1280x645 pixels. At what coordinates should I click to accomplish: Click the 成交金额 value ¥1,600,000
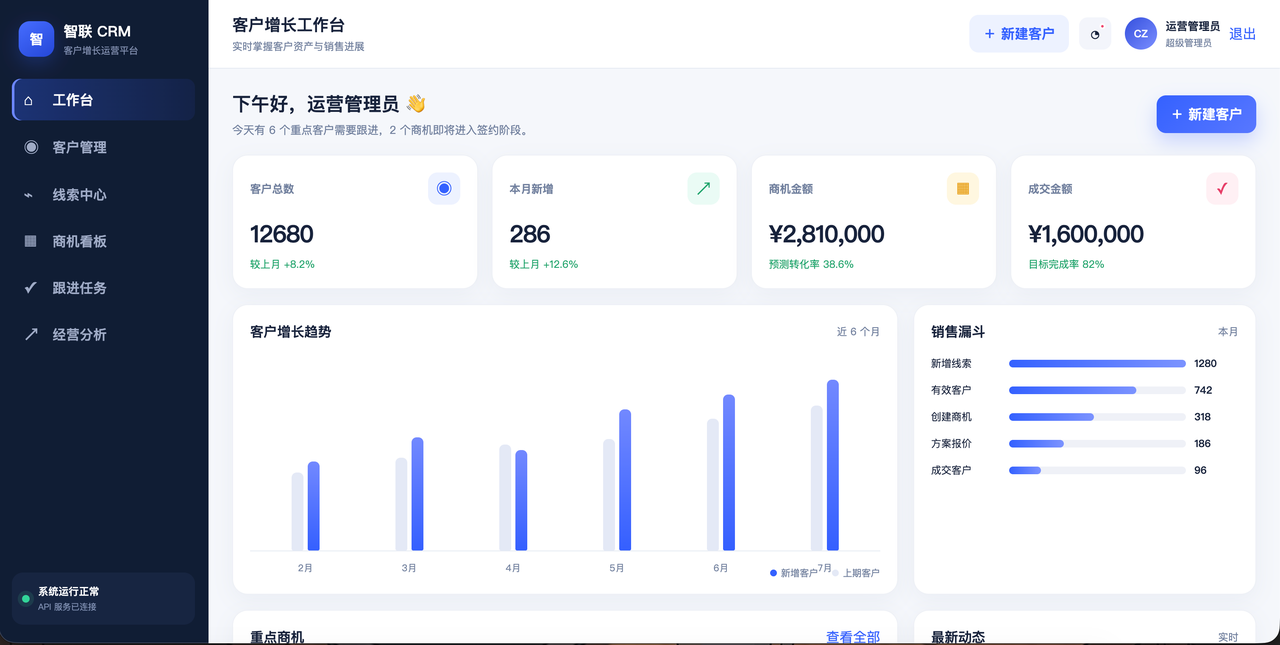pos(1086,234)
